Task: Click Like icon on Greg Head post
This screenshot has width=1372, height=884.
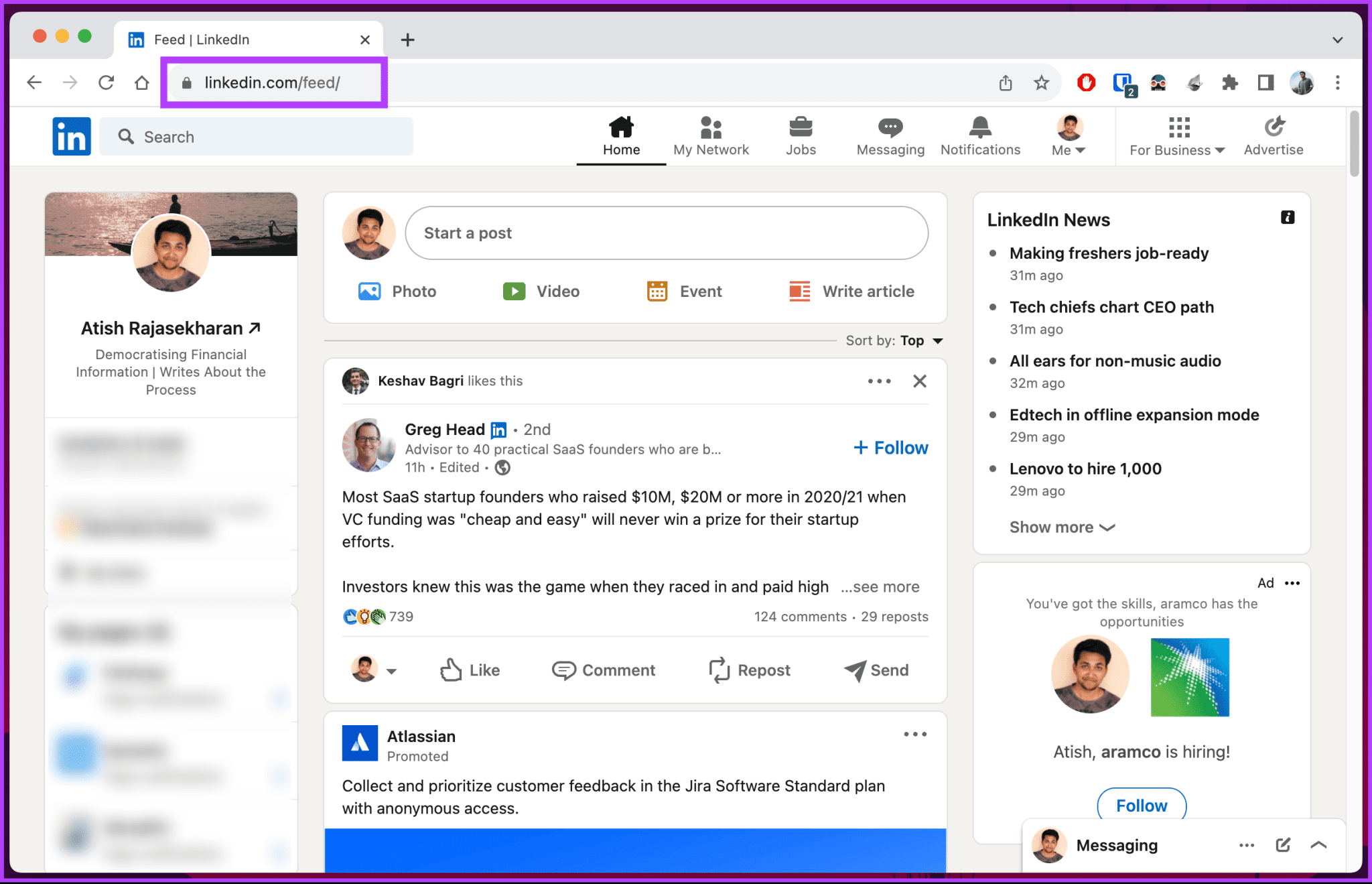Action: point(451,668)
